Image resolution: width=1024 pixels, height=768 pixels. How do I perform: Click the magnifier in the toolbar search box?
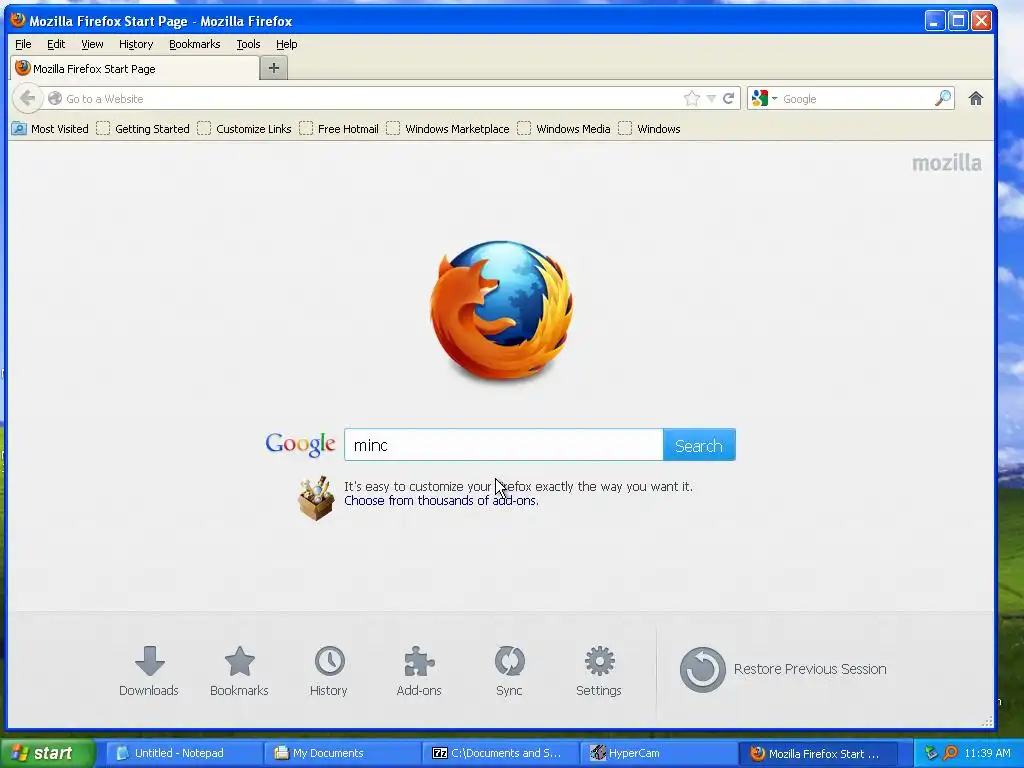tap(942, 99)
